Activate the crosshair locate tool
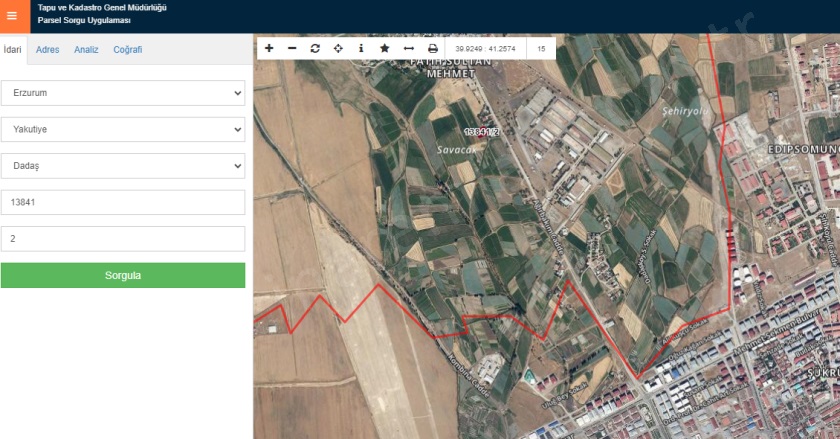This screenshot has width=840, height=439. [338, 48]
